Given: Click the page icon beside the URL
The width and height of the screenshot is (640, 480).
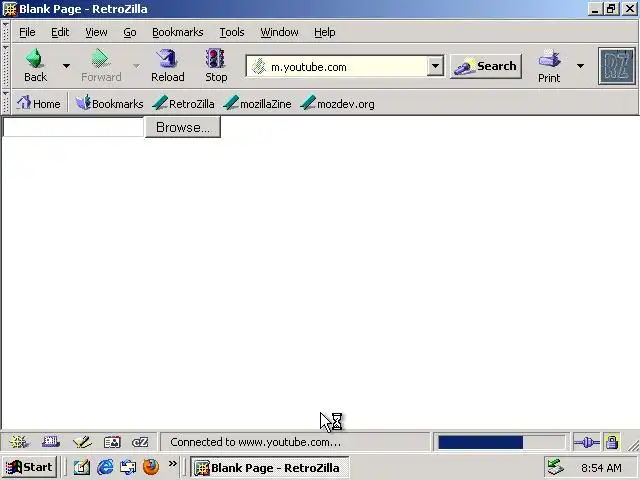Looking at the screenshot, I should pyautogui.click(x=259, y=67).
